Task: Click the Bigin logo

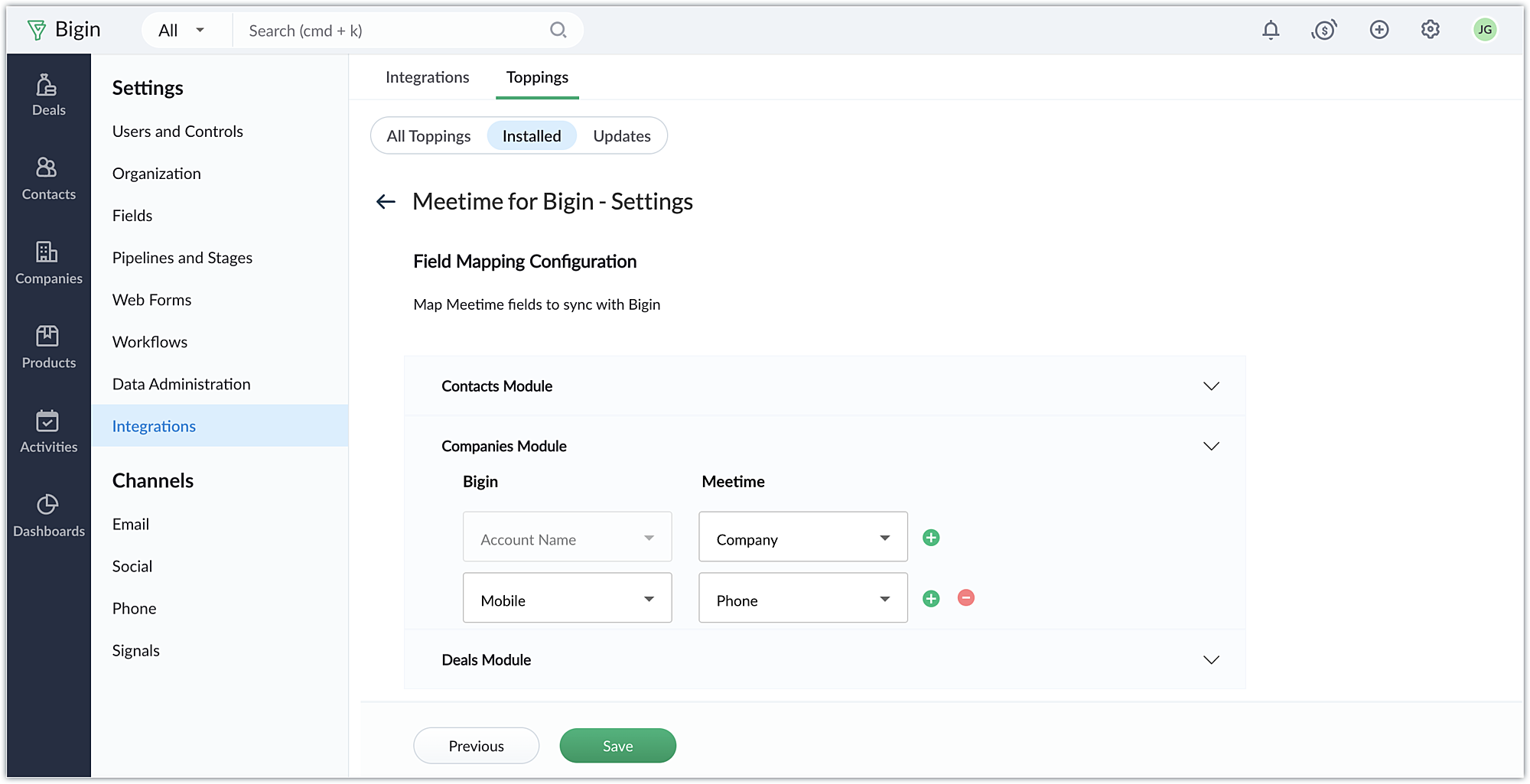Action: click(63, 30)
